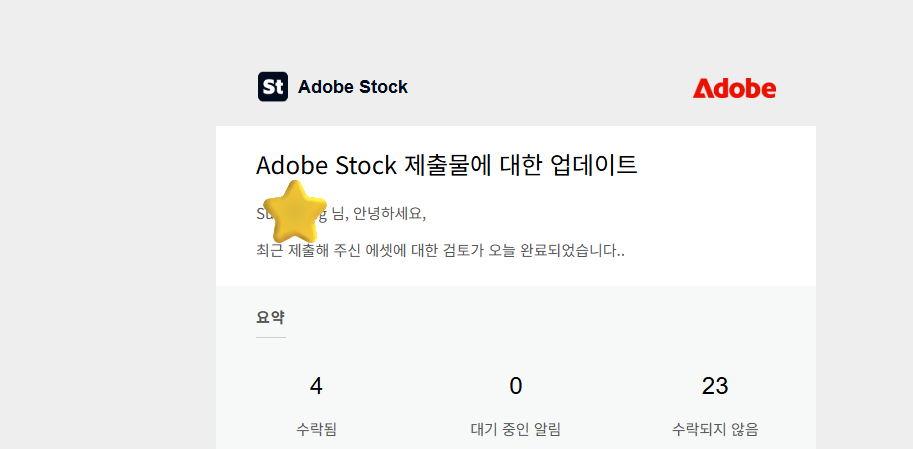
Task: Click the accepted count number 4
Action: [316, 386]
